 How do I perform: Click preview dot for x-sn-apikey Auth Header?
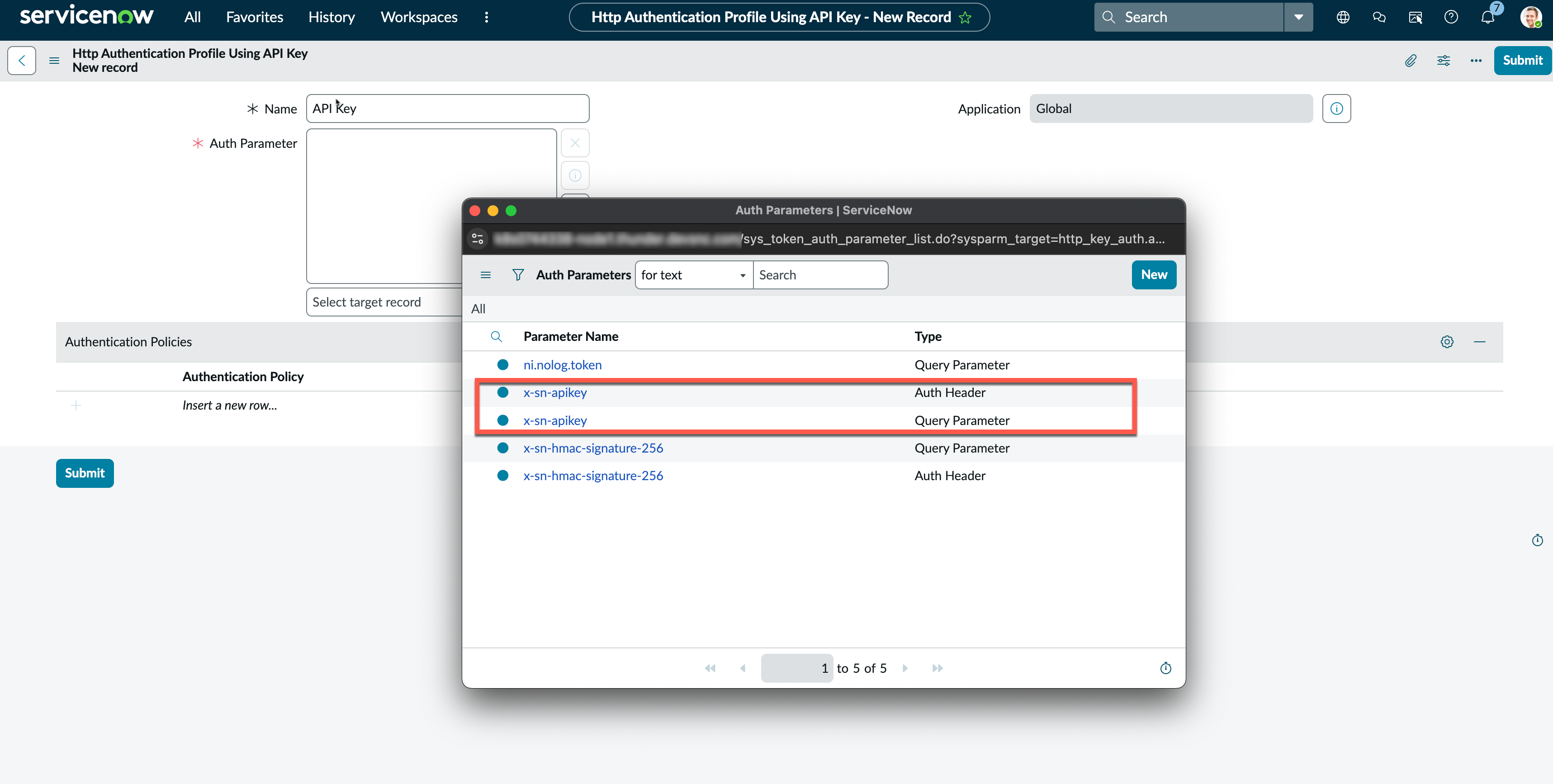click(503, 392)
